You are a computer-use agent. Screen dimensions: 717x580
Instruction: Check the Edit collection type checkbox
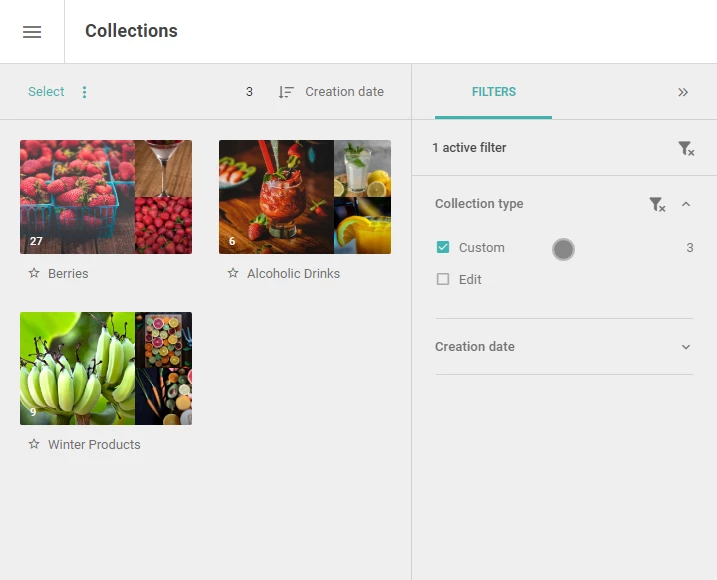click(443, 279)
